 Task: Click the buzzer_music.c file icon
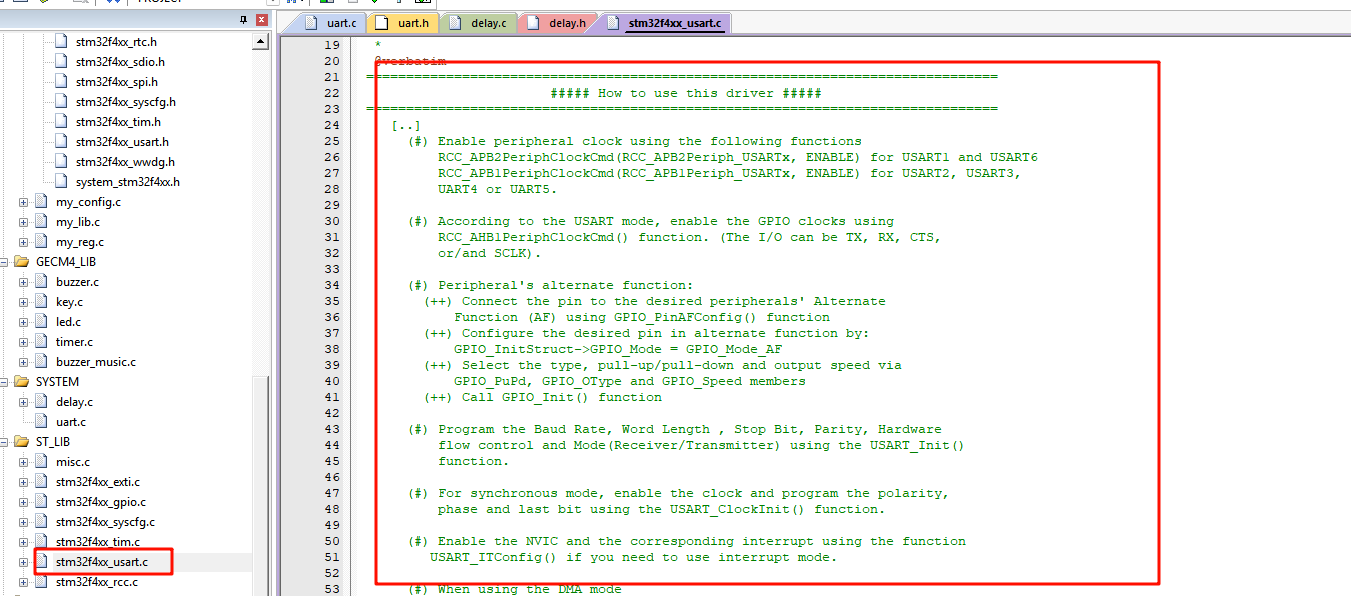click(x=41, y=362)
